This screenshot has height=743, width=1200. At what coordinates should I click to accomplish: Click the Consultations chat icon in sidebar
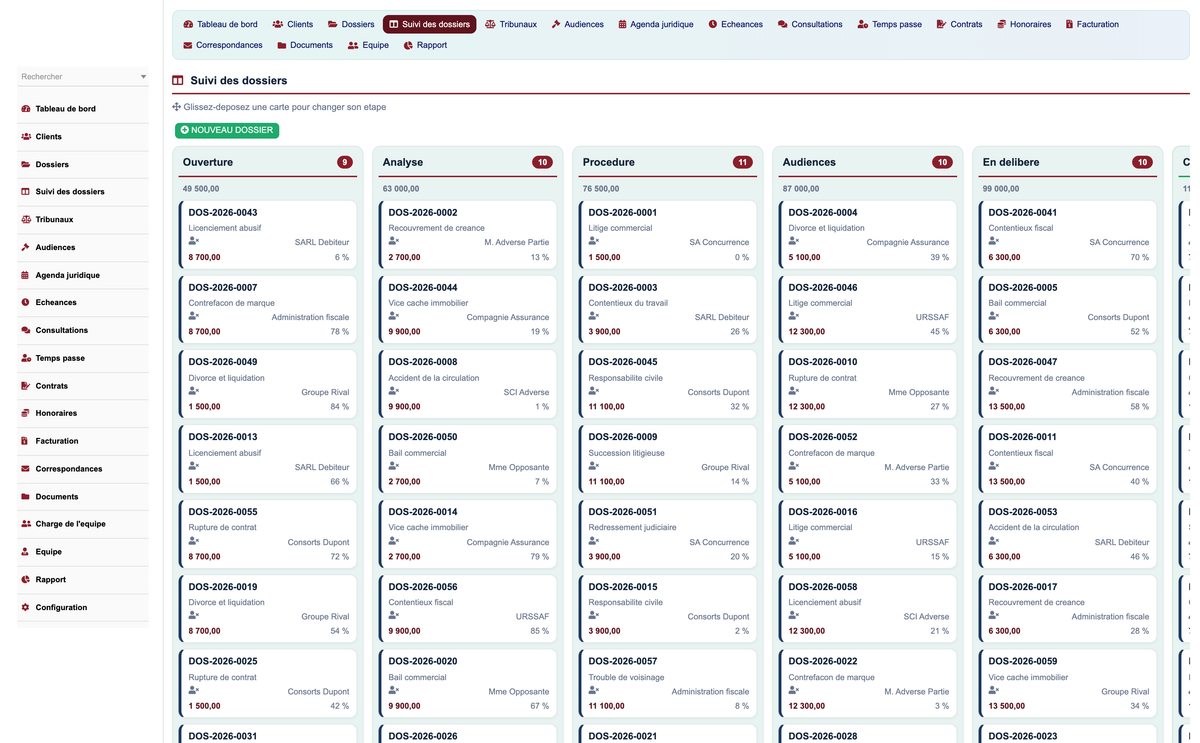tap(26, 330)
